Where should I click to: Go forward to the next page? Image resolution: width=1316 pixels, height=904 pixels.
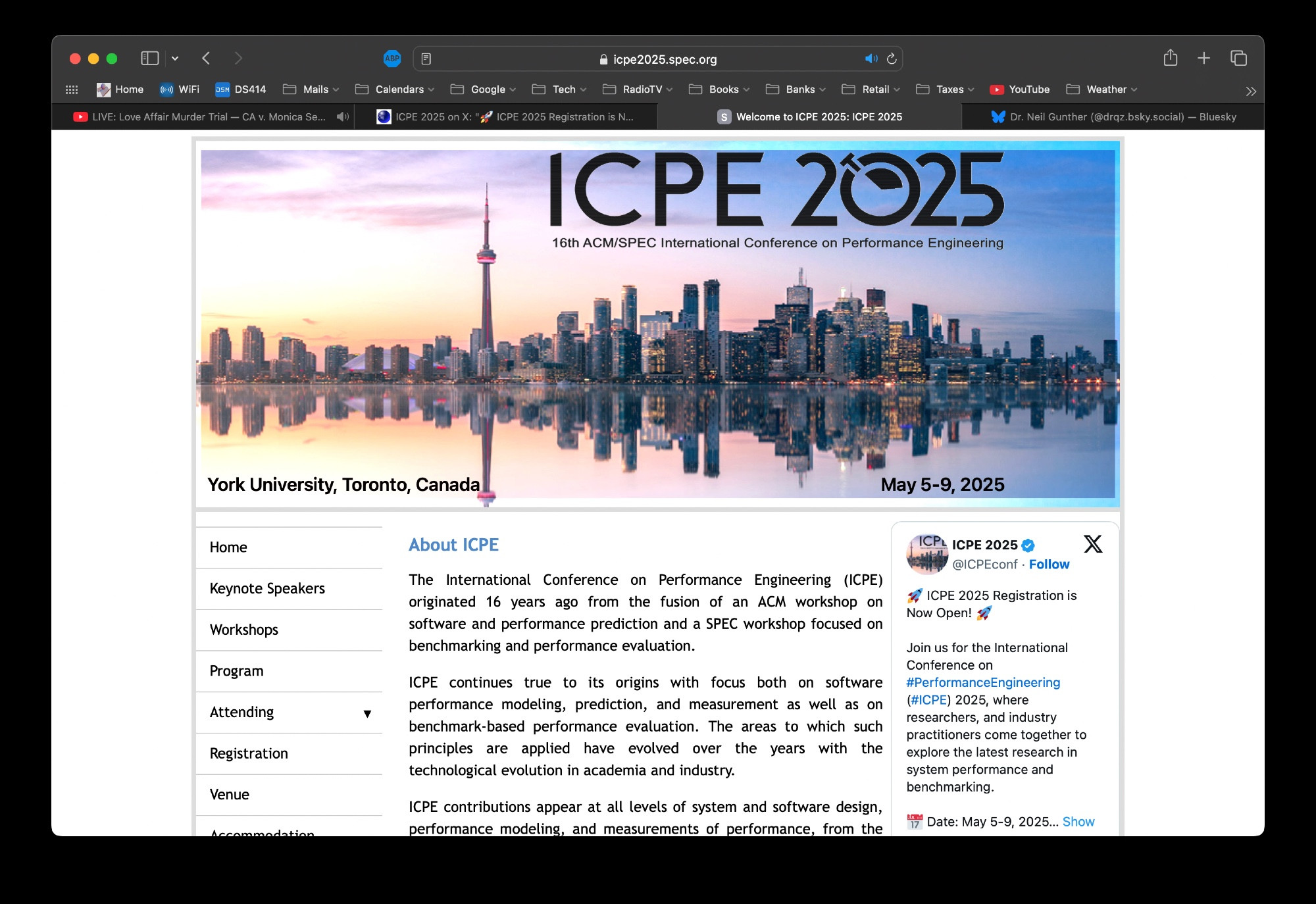tap(238, 59)
